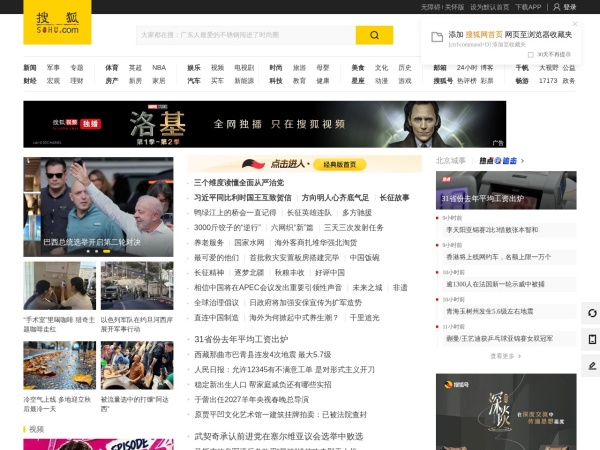Open the 星座 channel
Image resolution: width=600 pixels, height=450 pixels.
[358, 81]
